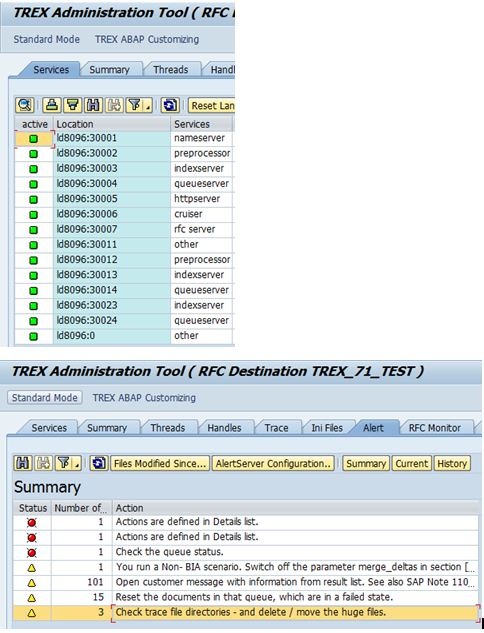
Task: Click the Location column header
Action: 112,124
